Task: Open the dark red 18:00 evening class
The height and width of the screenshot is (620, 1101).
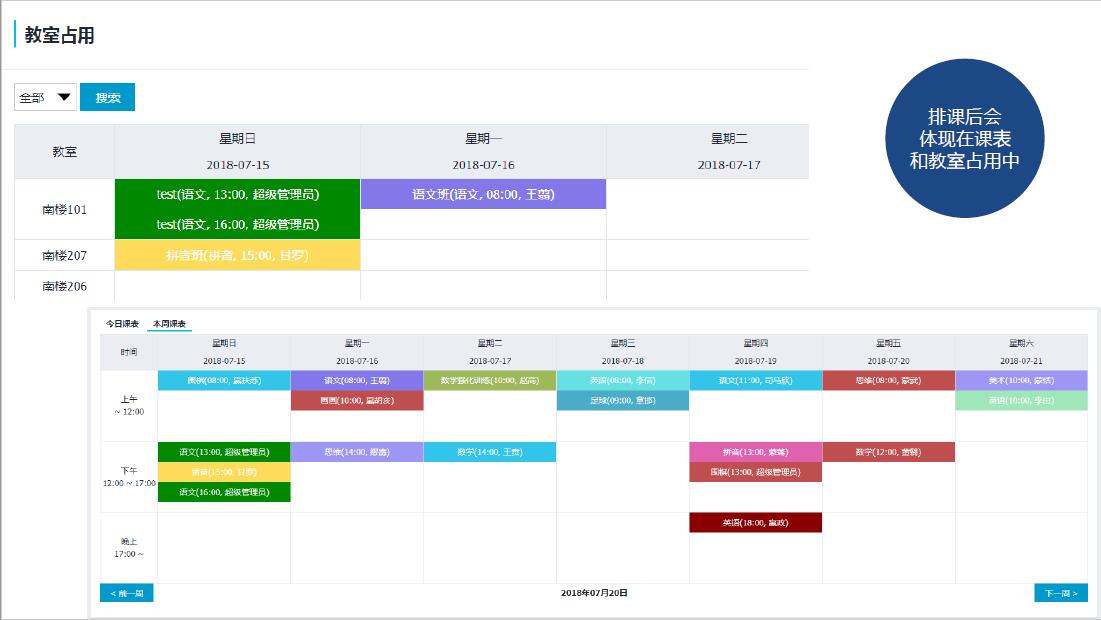Action: (755, 522)
